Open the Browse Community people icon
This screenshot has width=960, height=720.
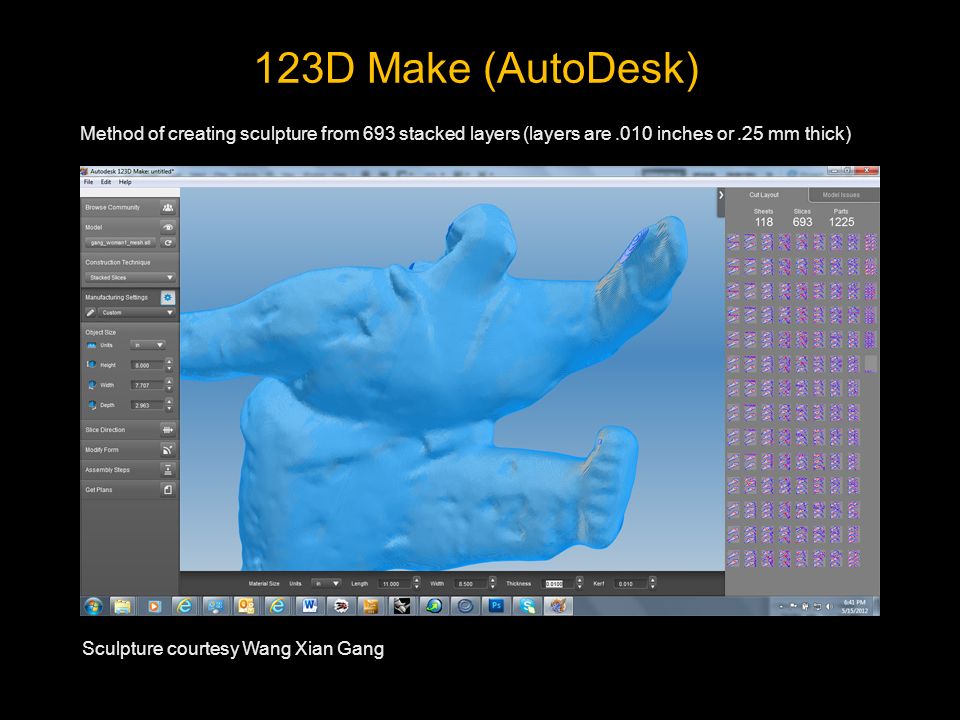(167, 208)
